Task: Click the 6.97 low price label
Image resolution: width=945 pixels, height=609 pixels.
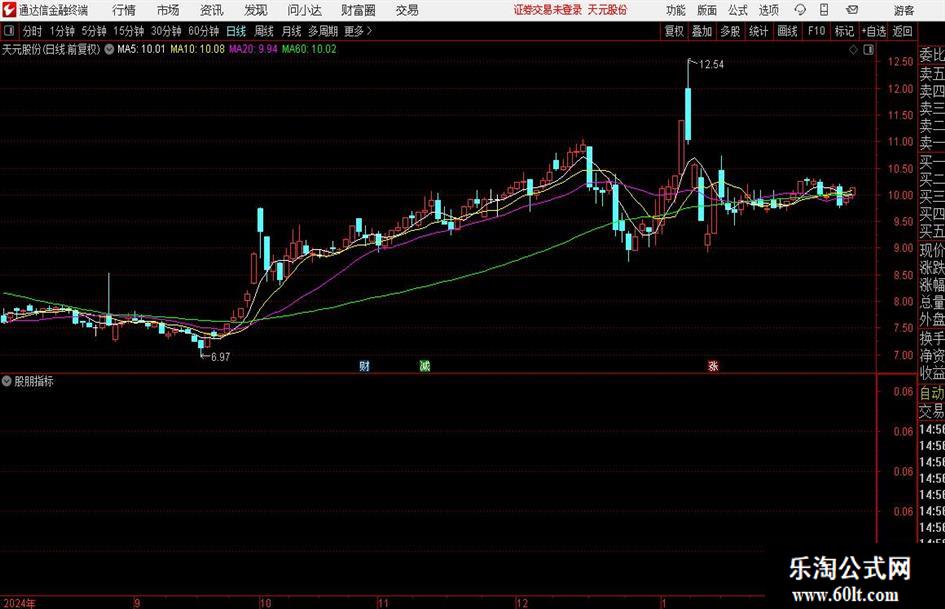Action: point(221,357)
